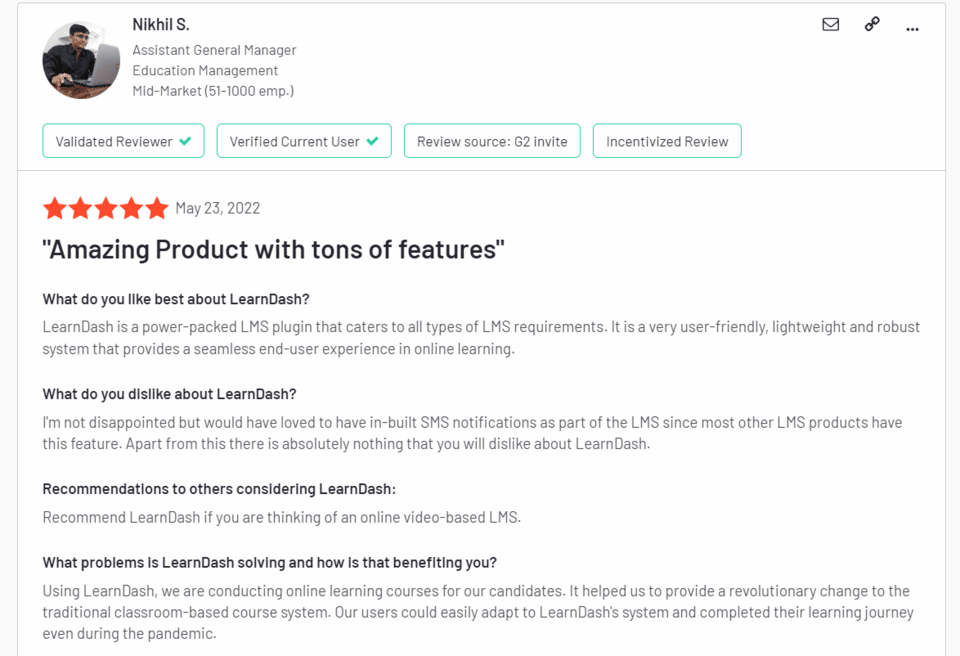Open the reviewer's profile photo
Image resolution: width=960 pixels, height=656 pixels.
click(x=81, y=60)
